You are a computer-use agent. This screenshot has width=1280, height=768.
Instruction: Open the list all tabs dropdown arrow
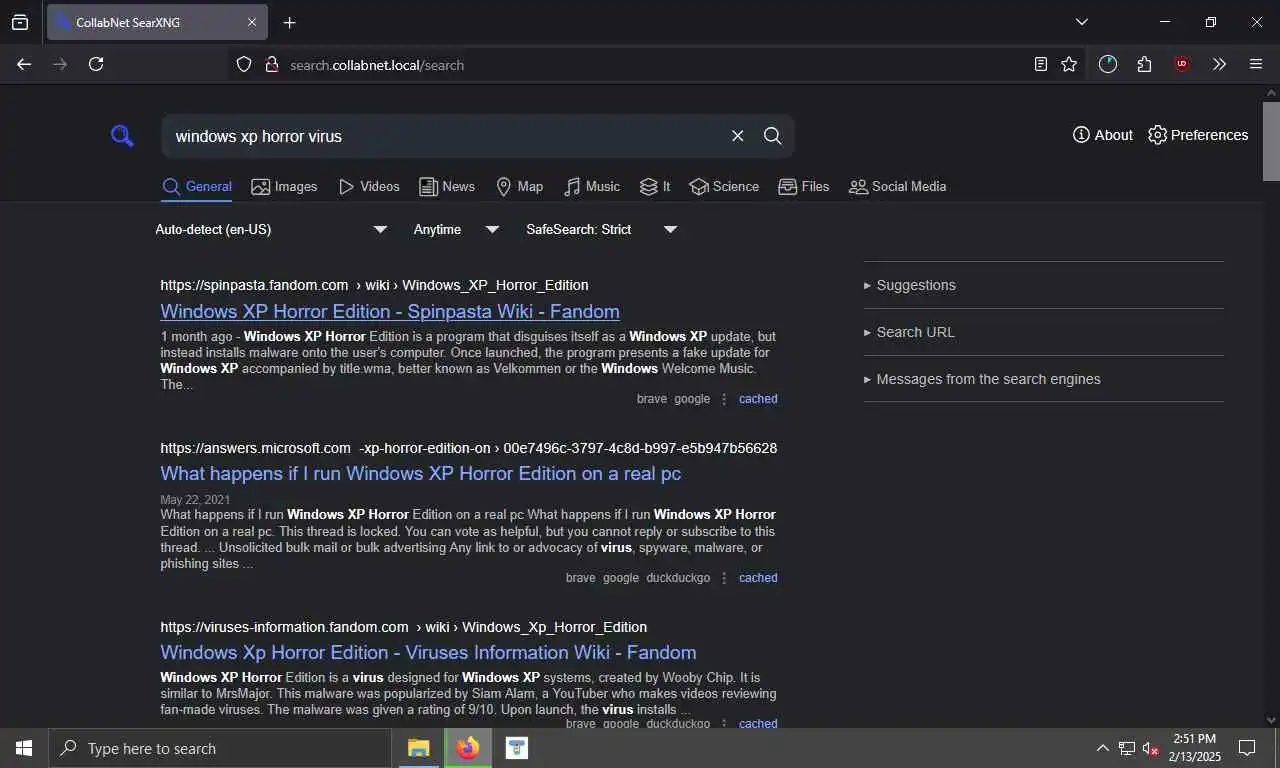click(1081, 22)
